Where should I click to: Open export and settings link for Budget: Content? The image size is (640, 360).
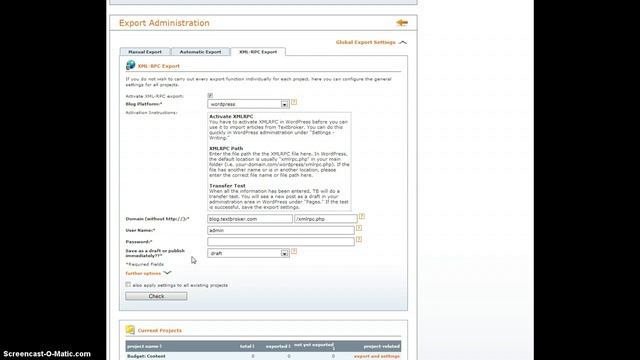(377, 356)
